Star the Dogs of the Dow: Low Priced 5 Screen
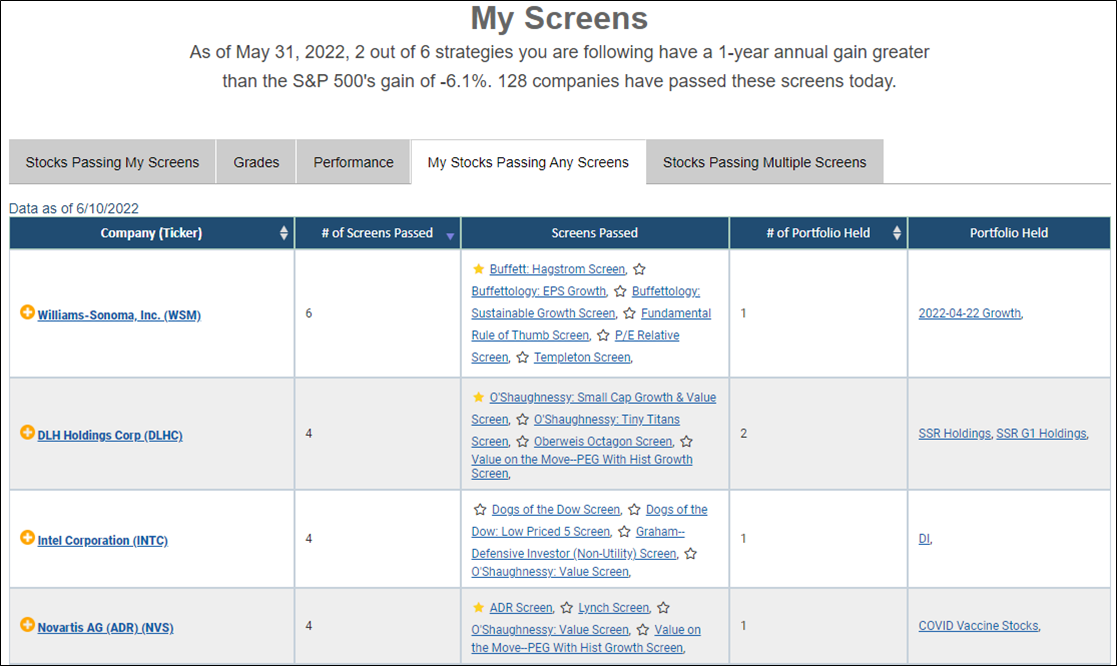Screen dimensions: 1117x666 click(635, 510)
